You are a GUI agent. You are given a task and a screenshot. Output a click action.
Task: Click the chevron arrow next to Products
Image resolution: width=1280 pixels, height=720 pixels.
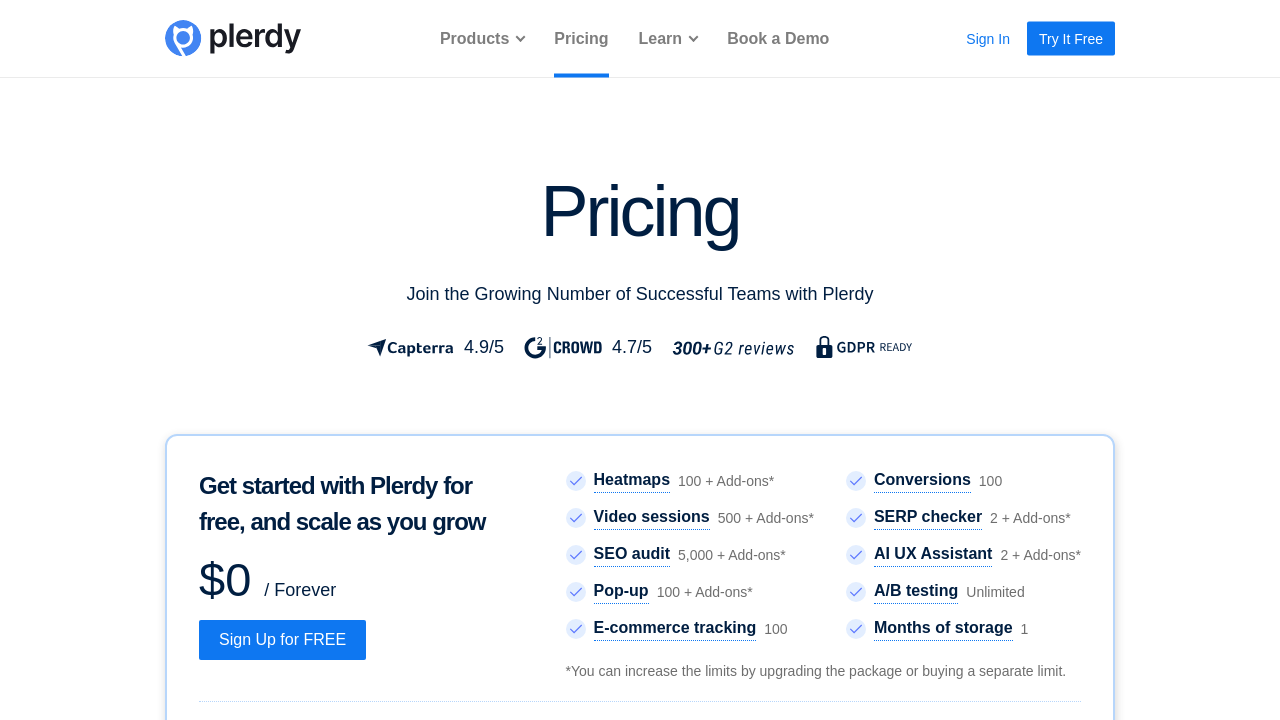click(520, 39)
